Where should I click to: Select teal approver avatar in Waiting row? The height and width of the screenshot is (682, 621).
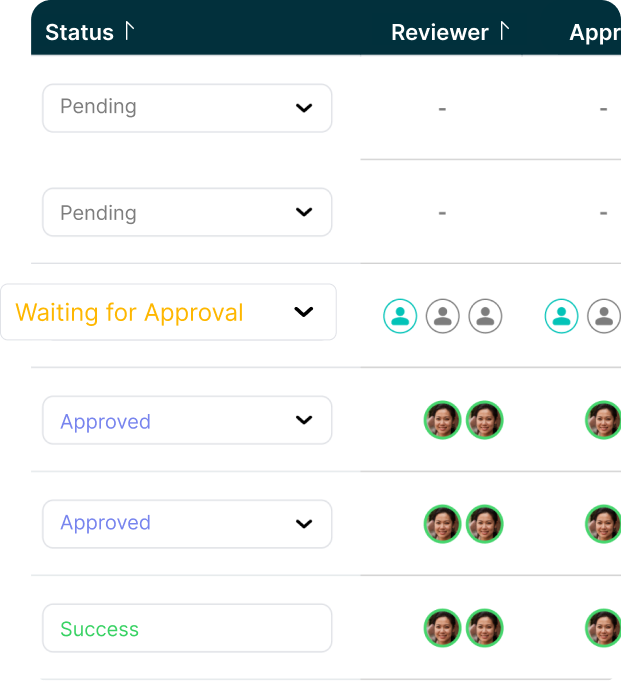tap(561, 316)
